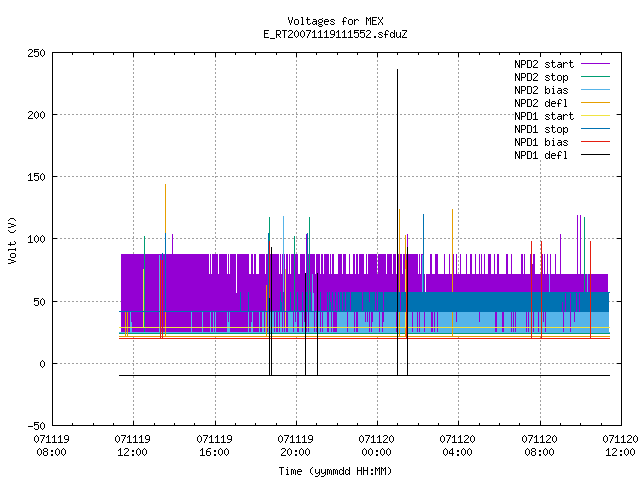Click the green NPD2 stop legend line
The image size is (640, 480).
595,77
